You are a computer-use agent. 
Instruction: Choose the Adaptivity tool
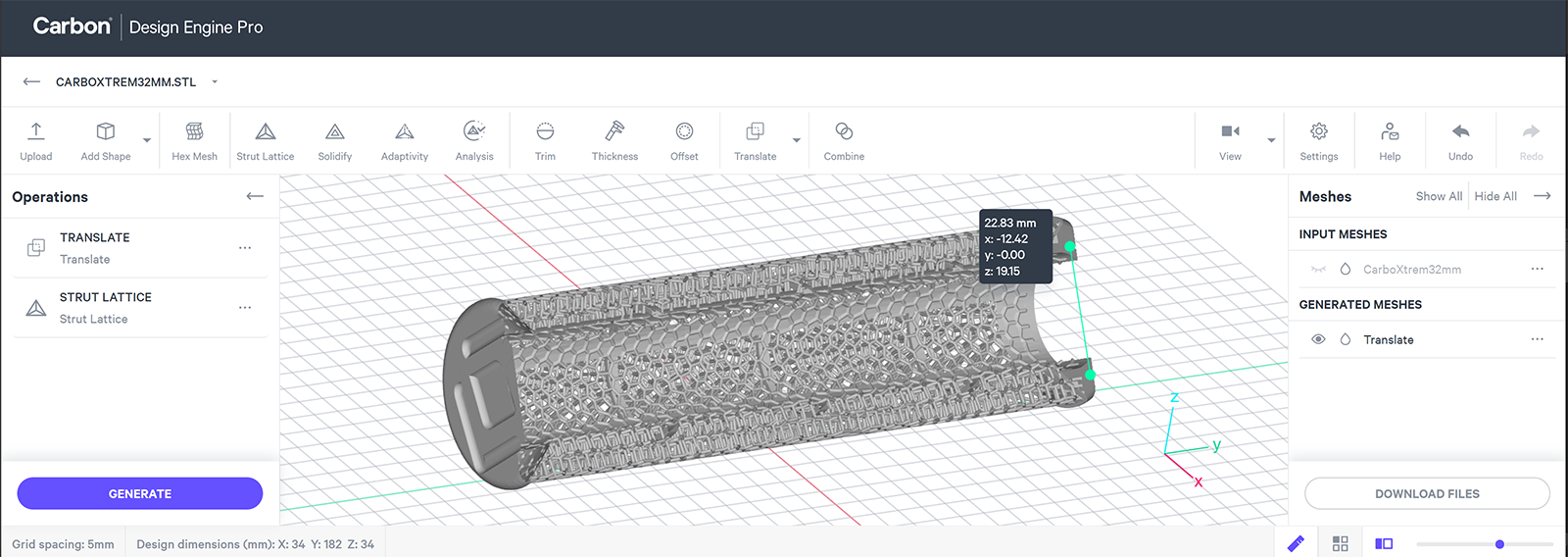(404, 140)
